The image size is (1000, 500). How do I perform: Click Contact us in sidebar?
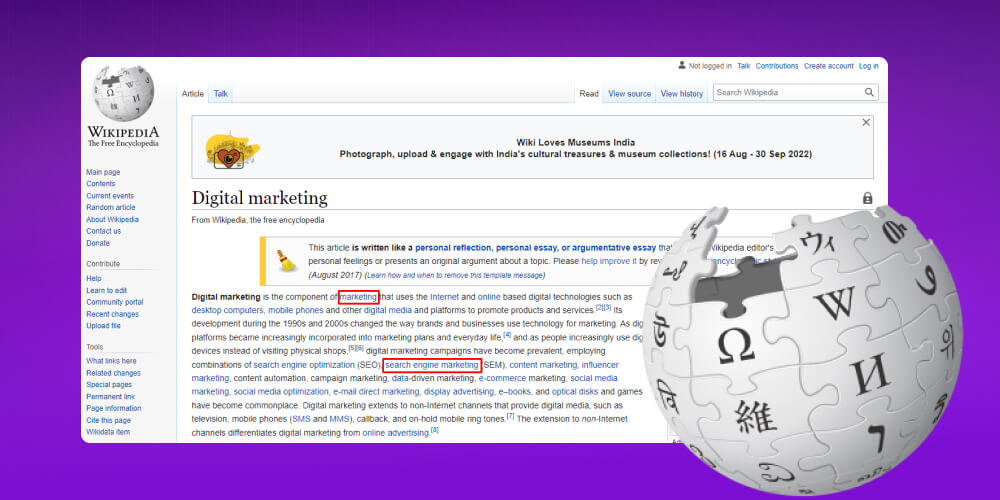point(103,231)
